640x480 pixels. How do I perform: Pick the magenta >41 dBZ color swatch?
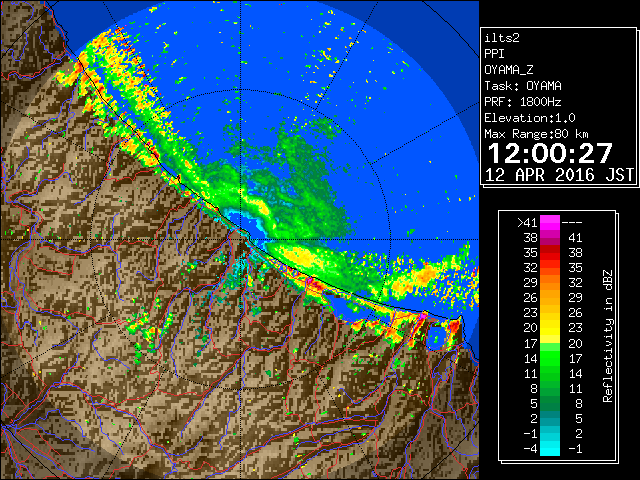click(550, 222)
